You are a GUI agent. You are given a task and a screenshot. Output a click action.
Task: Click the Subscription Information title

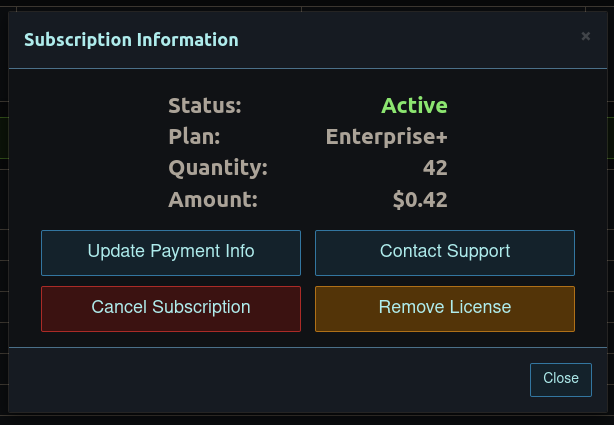131,40
